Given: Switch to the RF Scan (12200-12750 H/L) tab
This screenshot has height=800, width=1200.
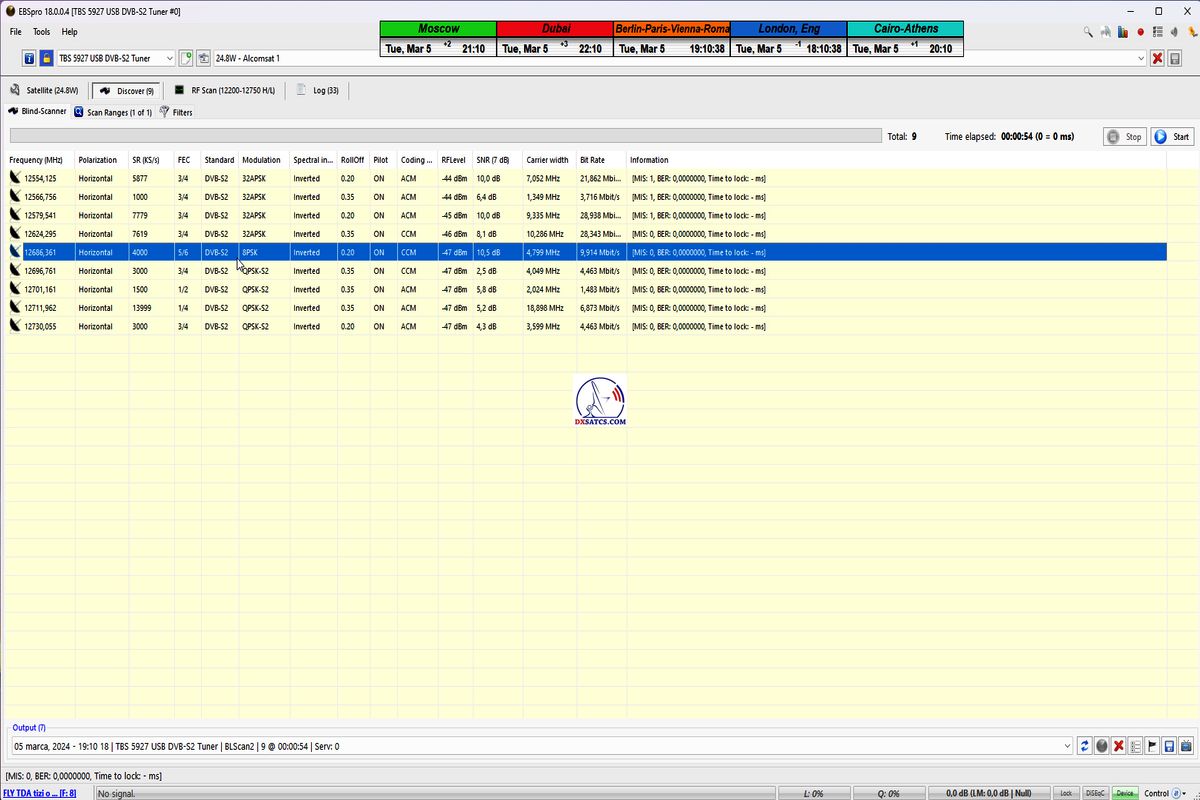Looking at the screenshot, I should pyautogui.click(x=224, y=91).
